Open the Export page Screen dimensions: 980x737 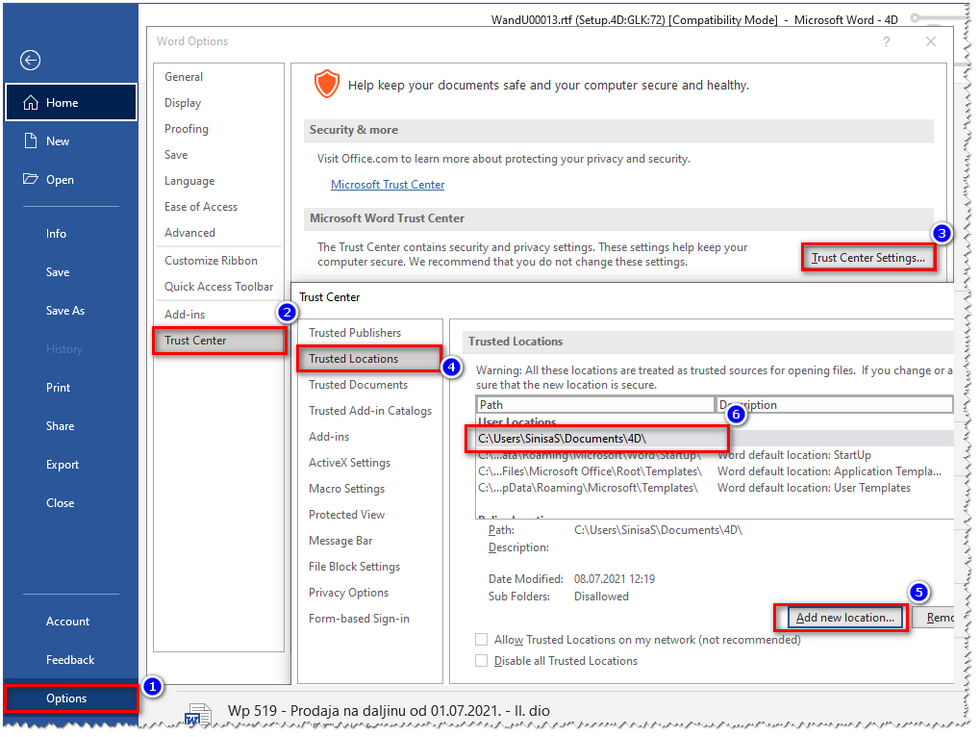[62, 464]
